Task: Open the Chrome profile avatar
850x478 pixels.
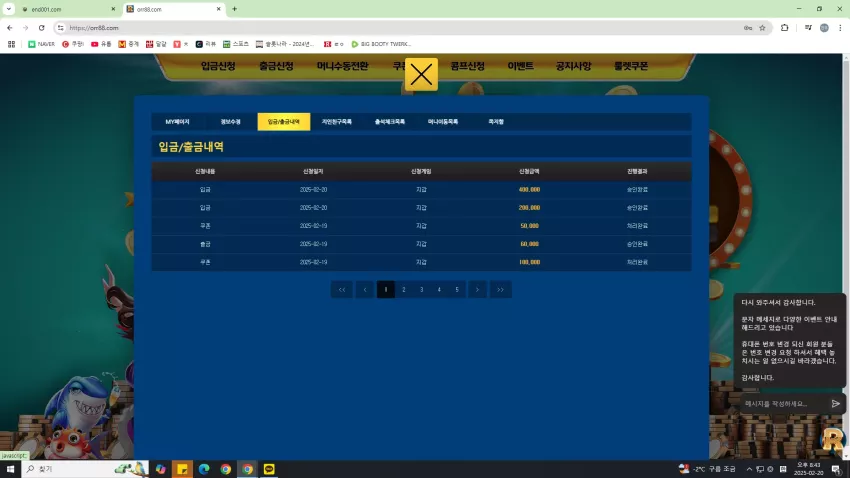Action: point(824,28)
